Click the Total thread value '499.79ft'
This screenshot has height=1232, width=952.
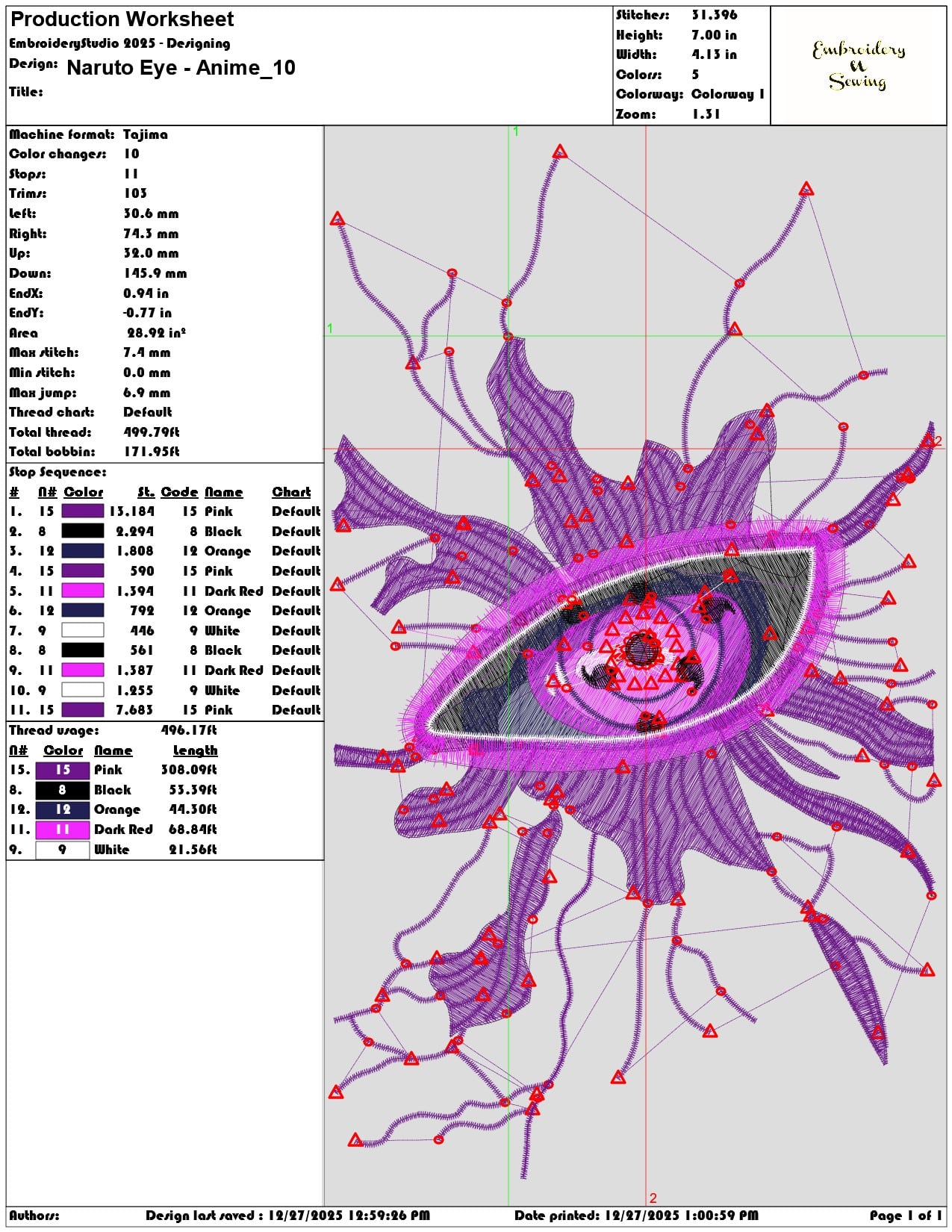click(152, 432)
